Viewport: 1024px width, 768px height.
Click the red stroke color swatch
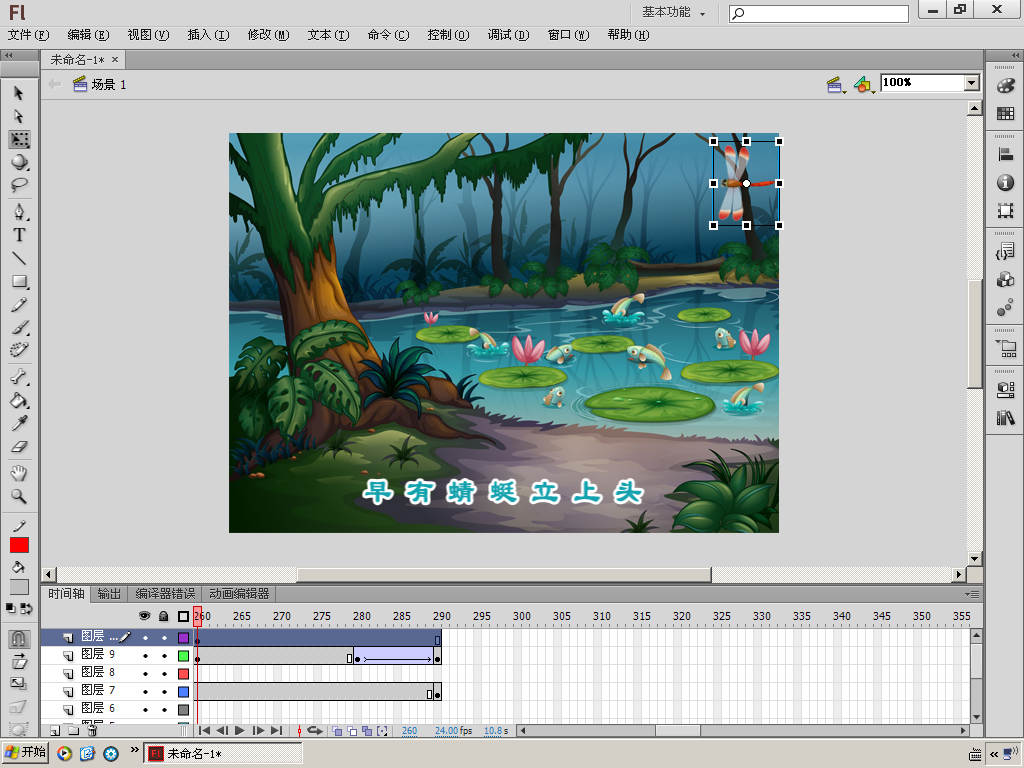(19, 545)
